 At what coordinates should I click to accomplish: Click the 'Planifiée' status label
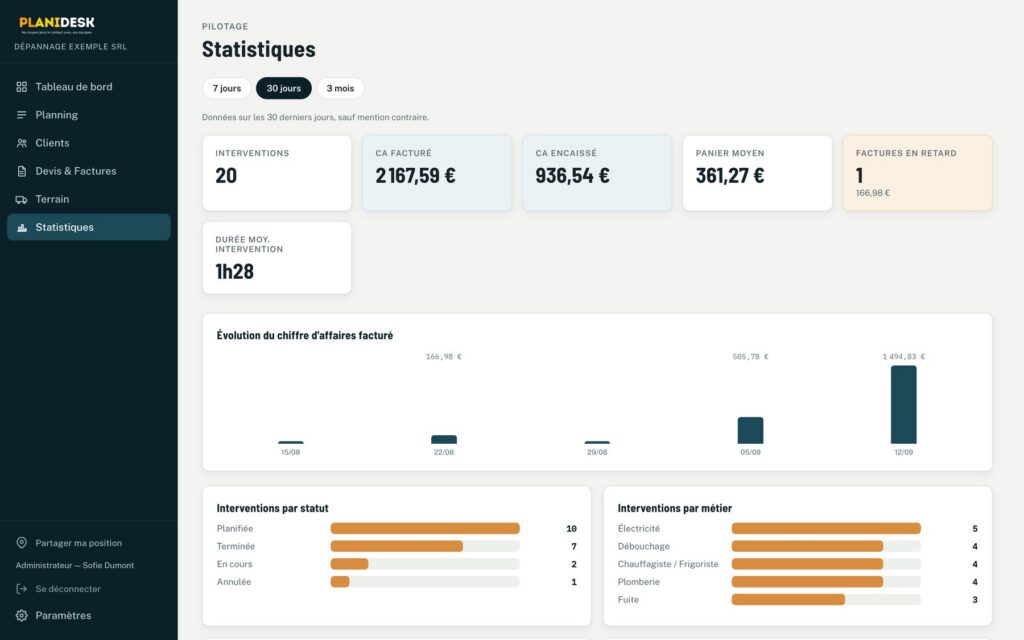[235, 528]
